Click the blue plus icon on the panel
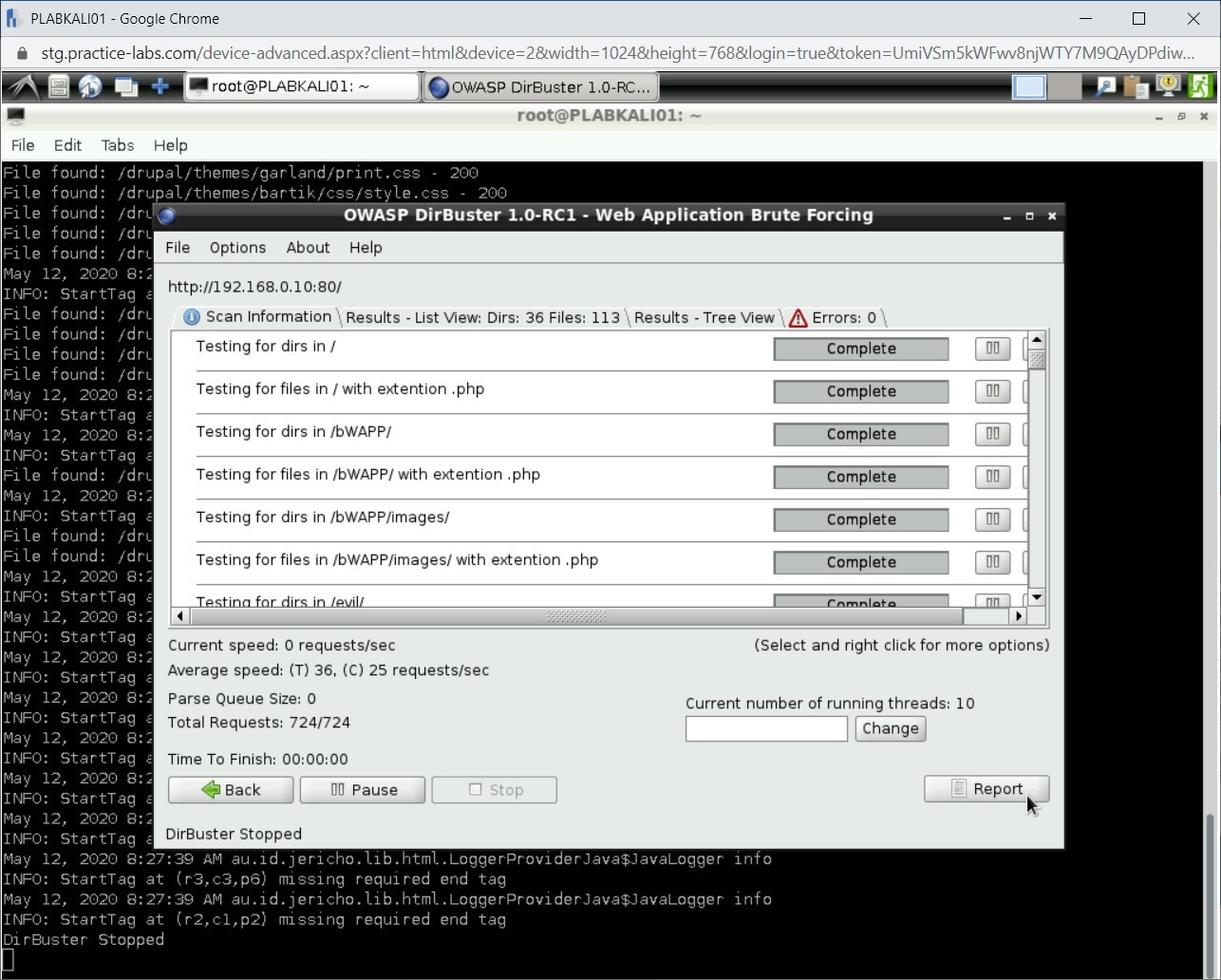 click(x=157, y=85)
